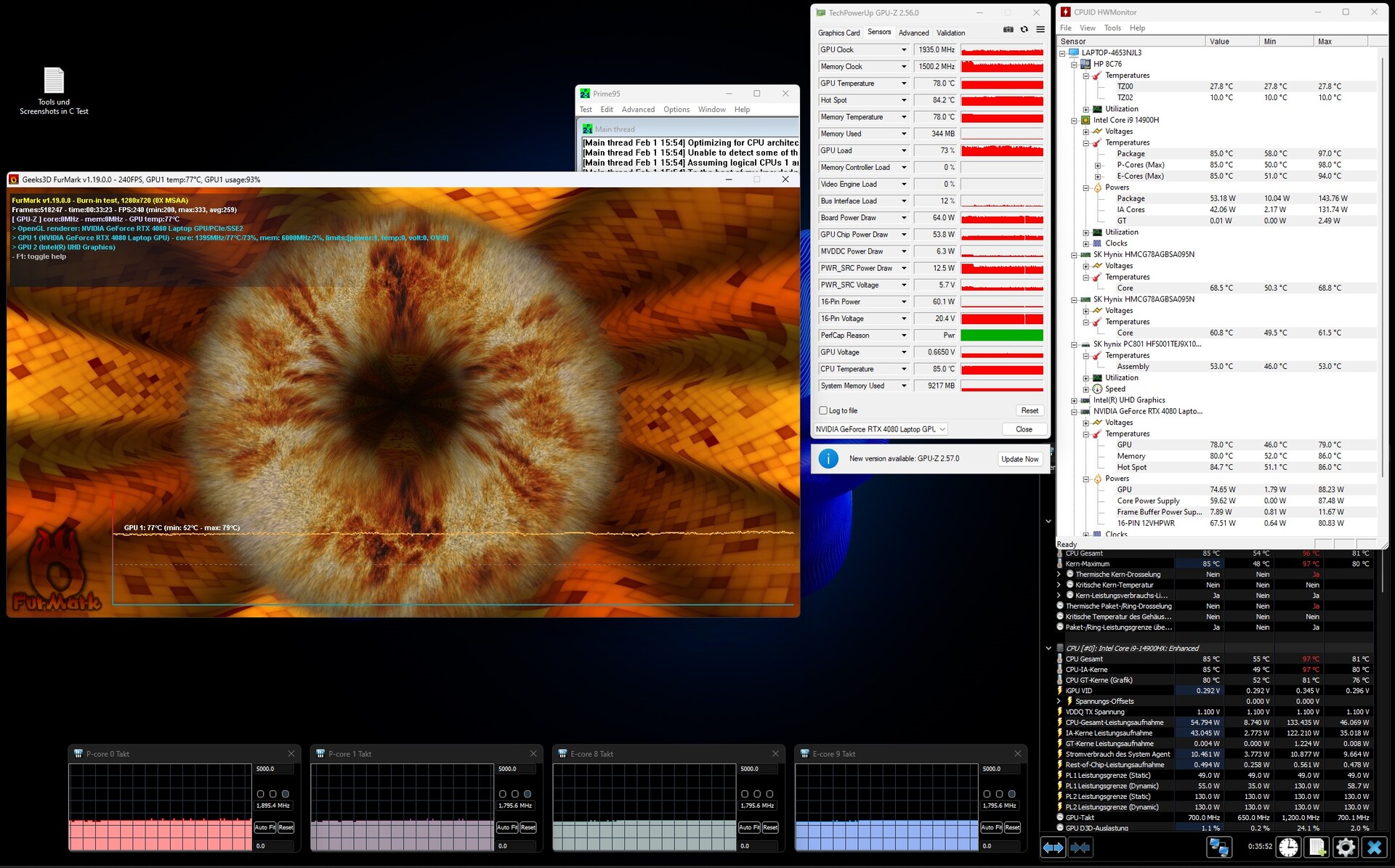Click HWiNFO logging sheet with plus icon
Screen dimensions: 1395x868
click(x=1317, y=847)
